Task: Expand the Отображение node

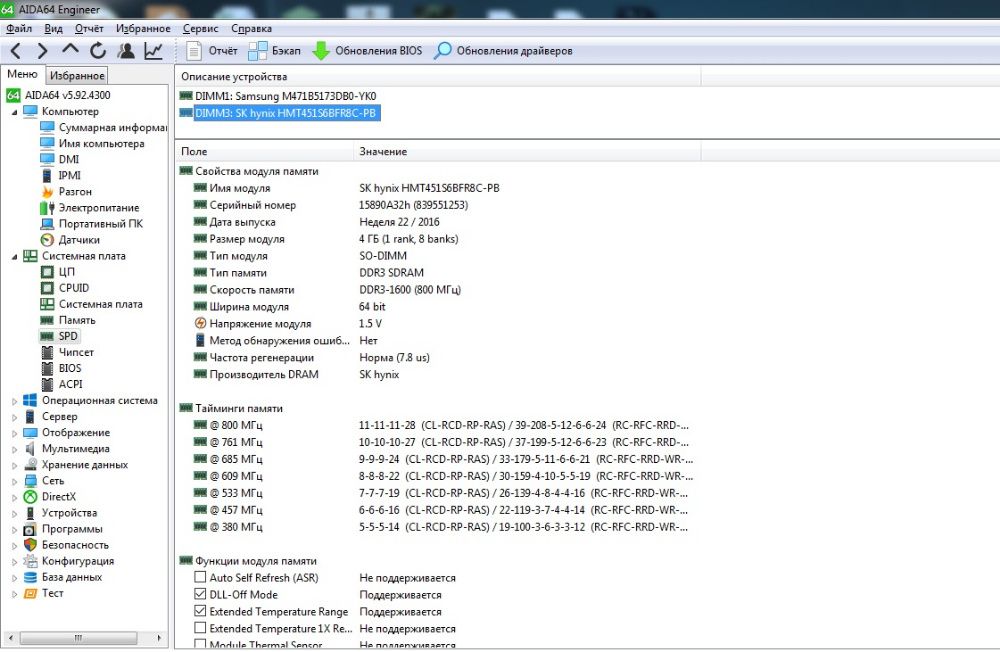Action: pyautogui.click(x=15, y=433)
